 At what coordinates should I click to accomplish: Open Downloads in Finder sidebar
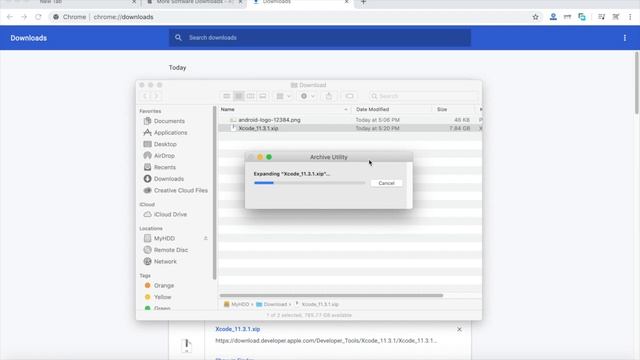point(169,179)
